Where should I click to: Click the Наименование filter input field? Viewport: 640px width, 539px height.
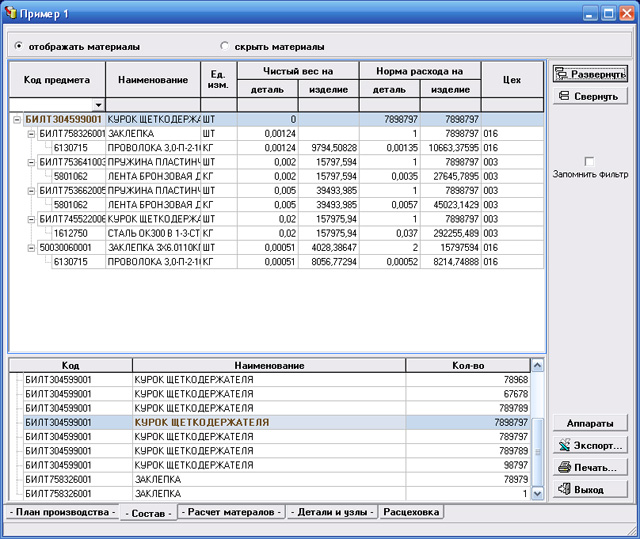pyautogui.click(x=152, y=104)
